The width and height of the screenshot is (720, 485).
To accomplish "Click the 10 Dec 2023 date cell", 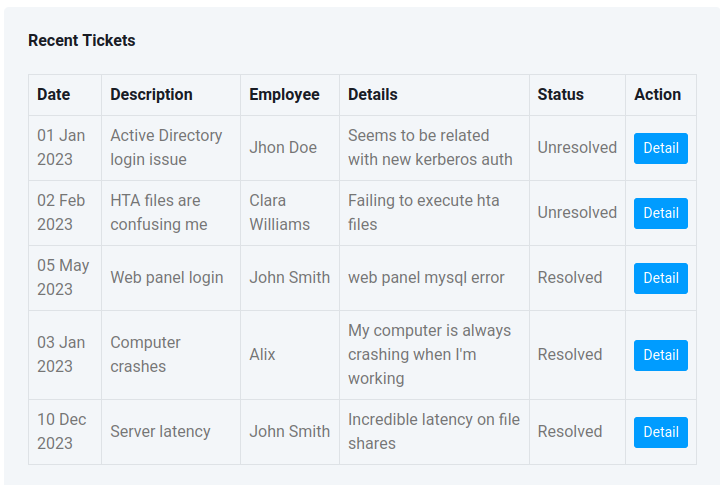I will click(62, 432).
